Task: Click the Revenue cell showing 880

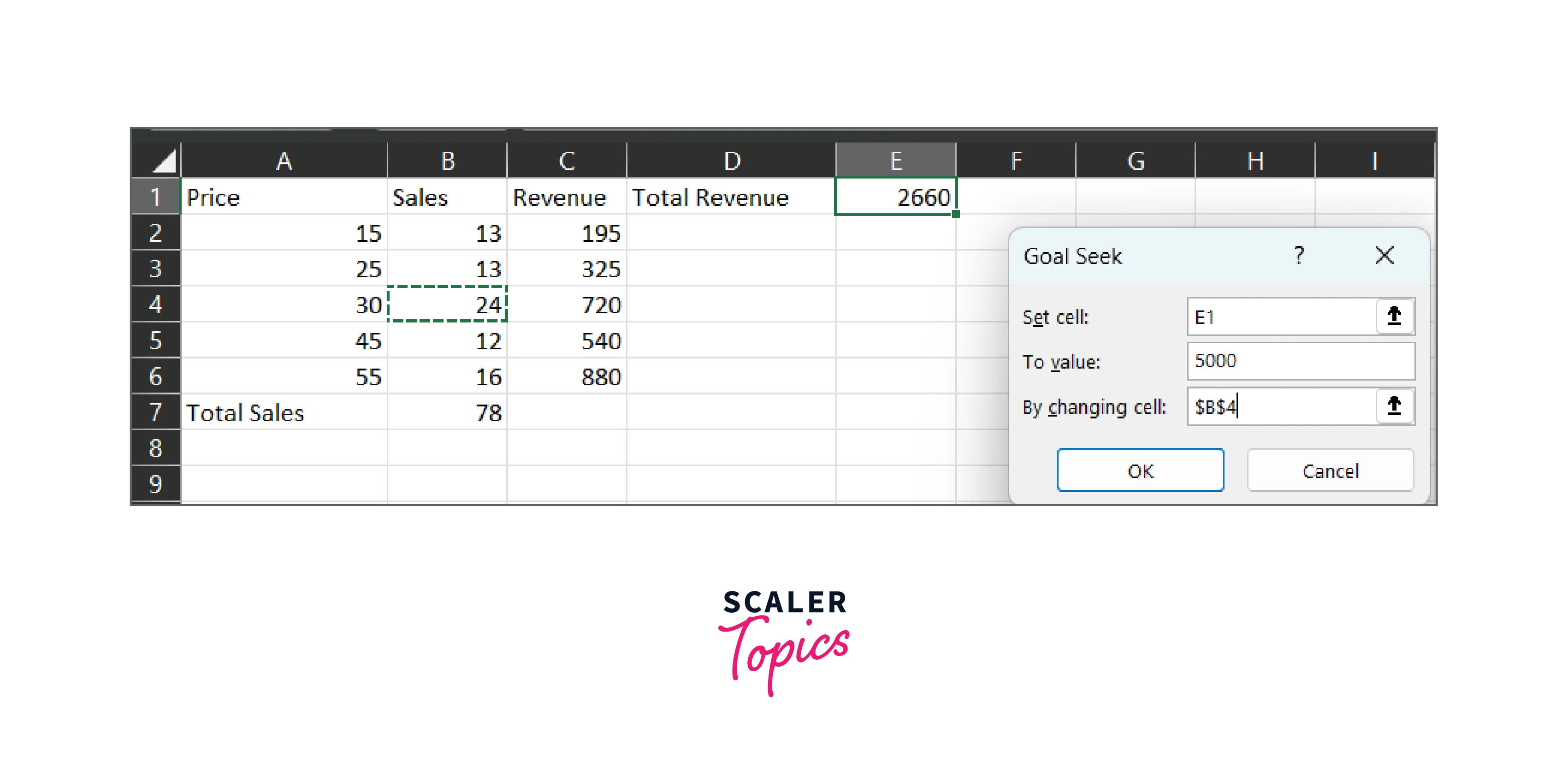Action: coord(567,376)
